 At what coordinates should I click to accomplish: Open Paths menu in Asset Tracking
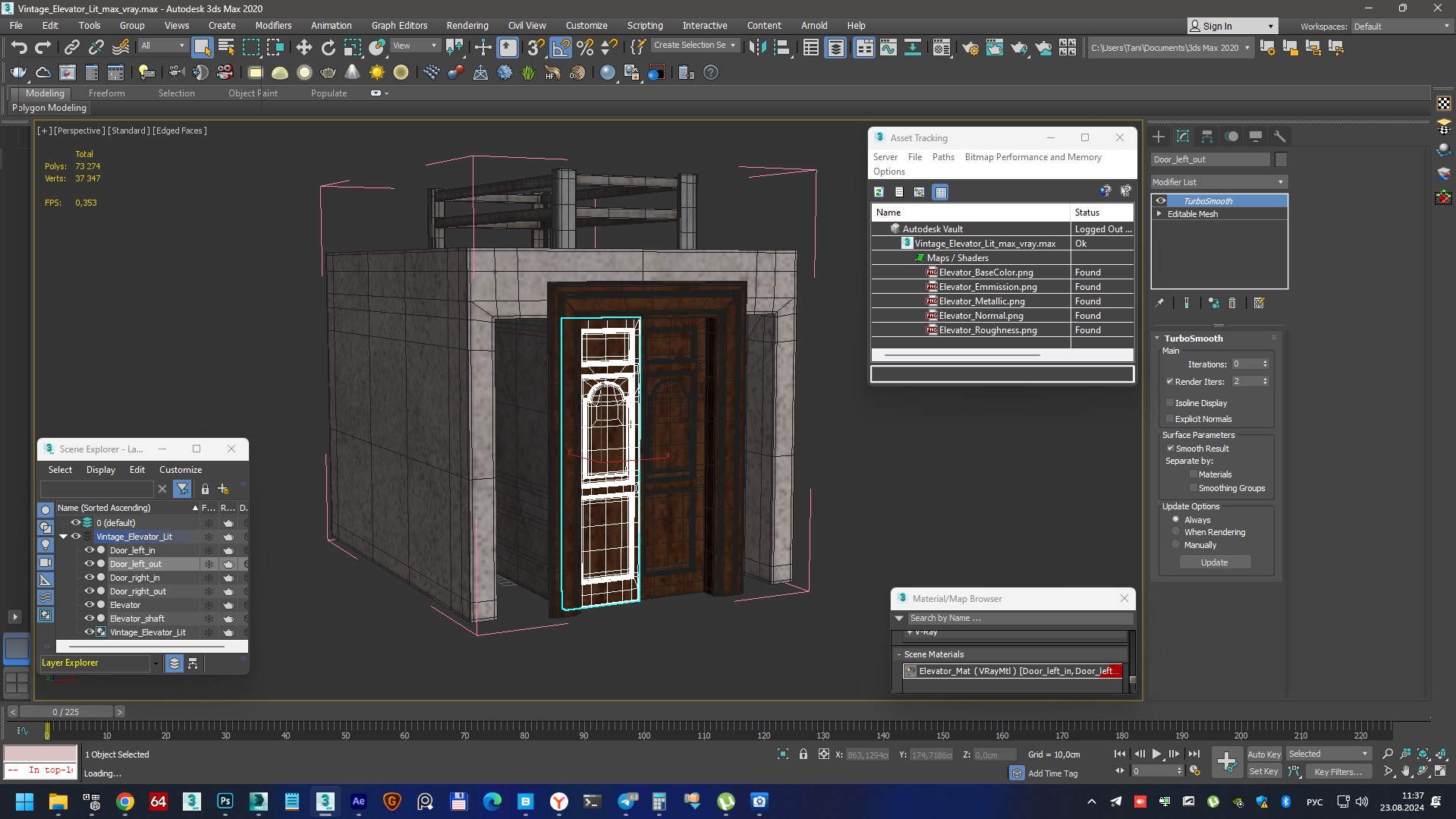tap(943, 157)
